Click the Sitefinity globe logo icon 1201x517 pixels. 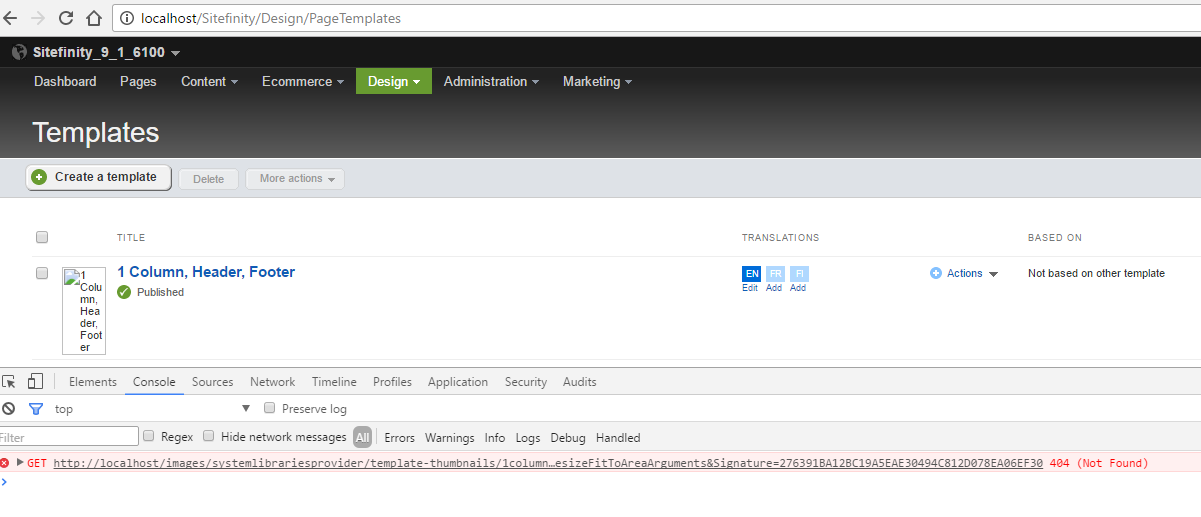[x=19, y=52]
